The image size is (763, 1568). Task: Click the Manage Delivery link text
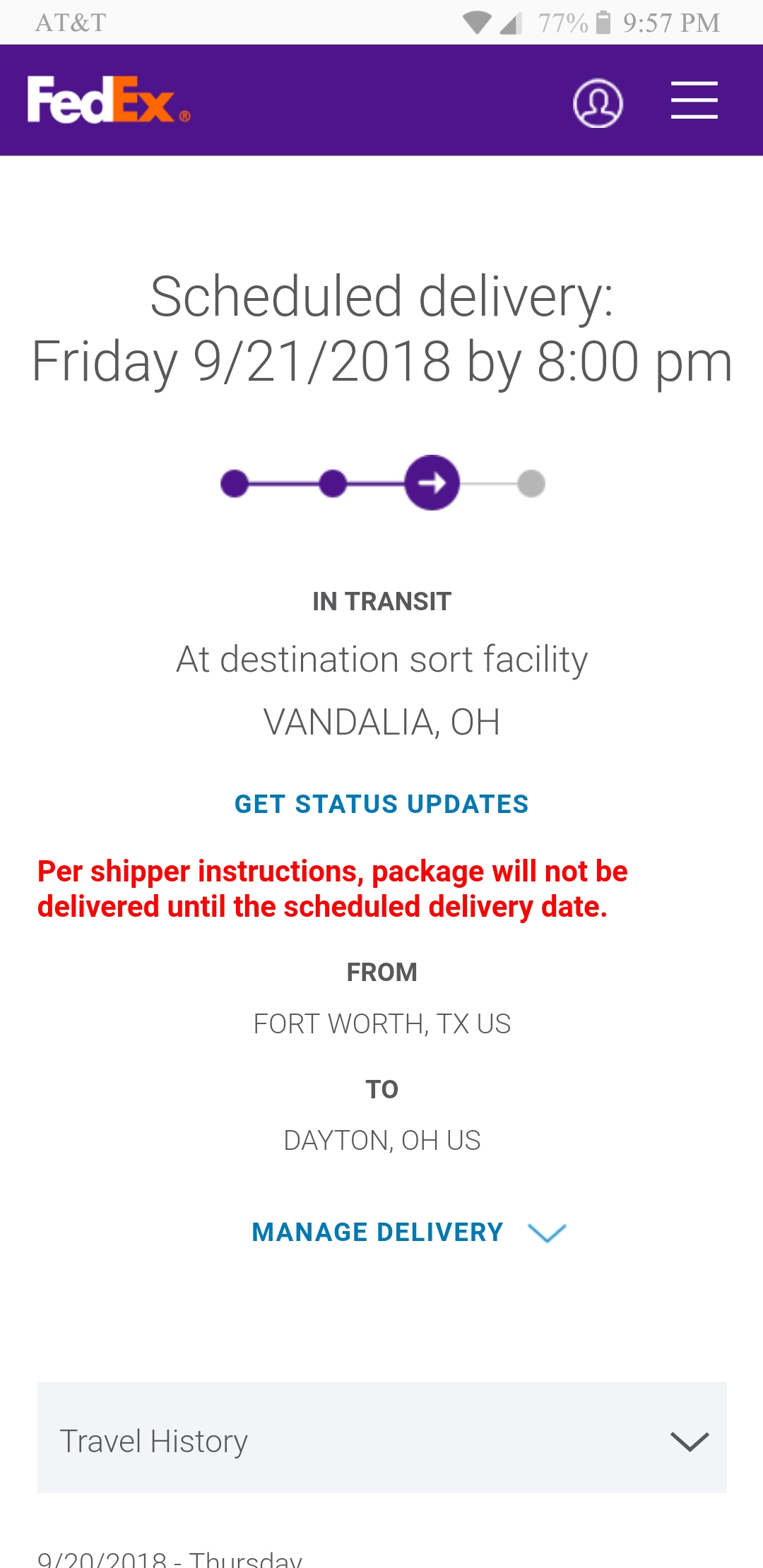[x=377, y=1233]
